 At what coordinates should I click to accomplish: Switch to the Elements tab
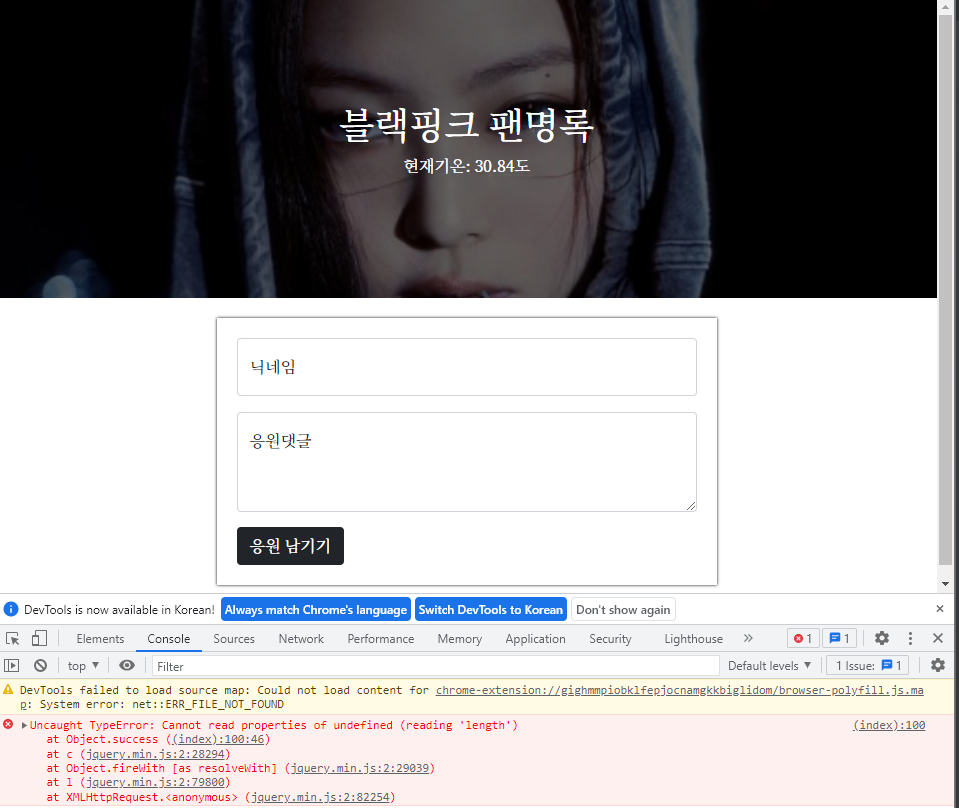[100, 639]
